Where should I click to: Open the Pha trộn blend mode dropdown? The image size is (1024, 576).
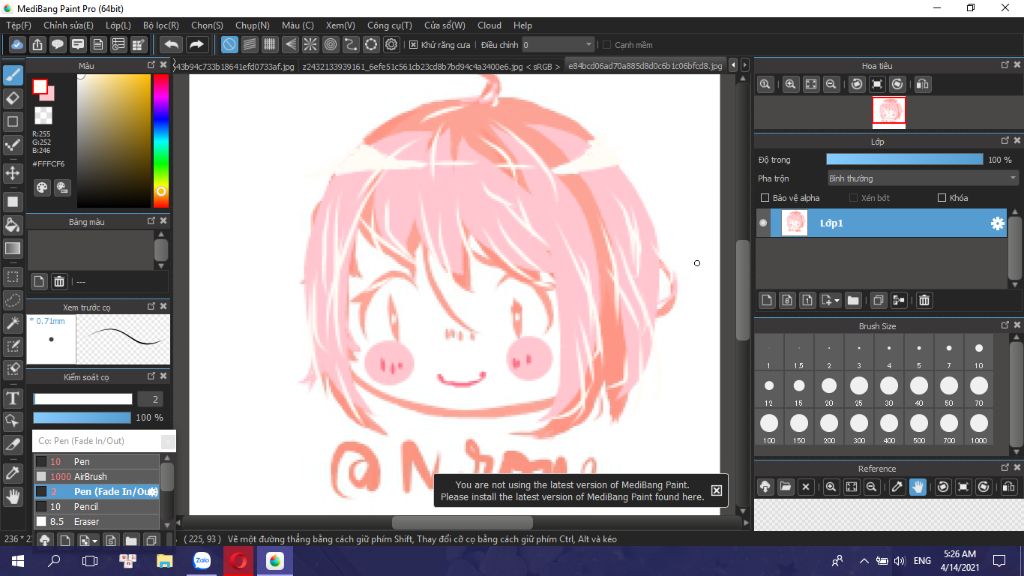point(922,178)
